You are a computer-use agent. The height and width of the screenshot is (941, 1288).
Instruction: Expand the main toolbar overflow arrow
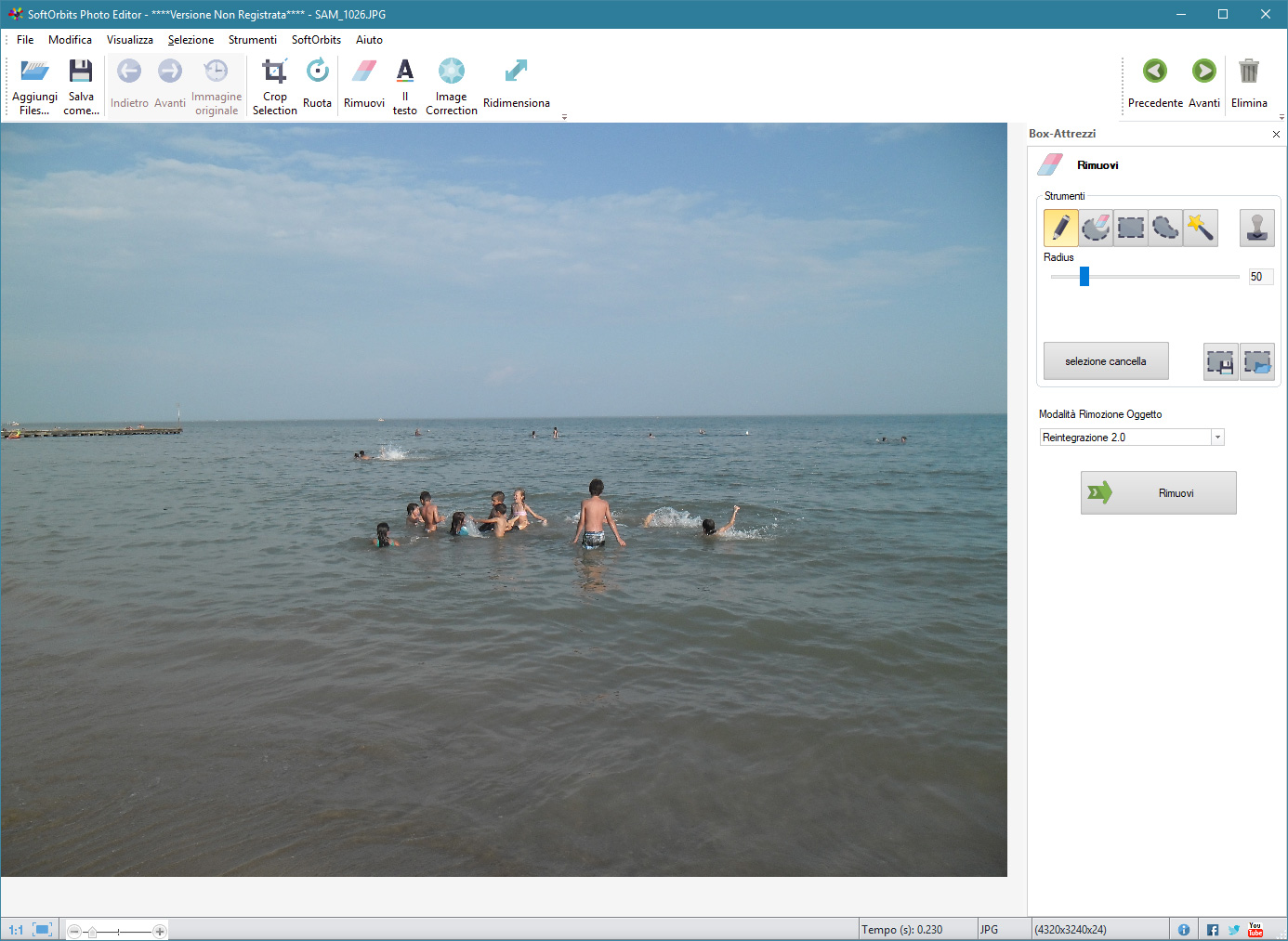pyautogui.click(x=564, y=117)
